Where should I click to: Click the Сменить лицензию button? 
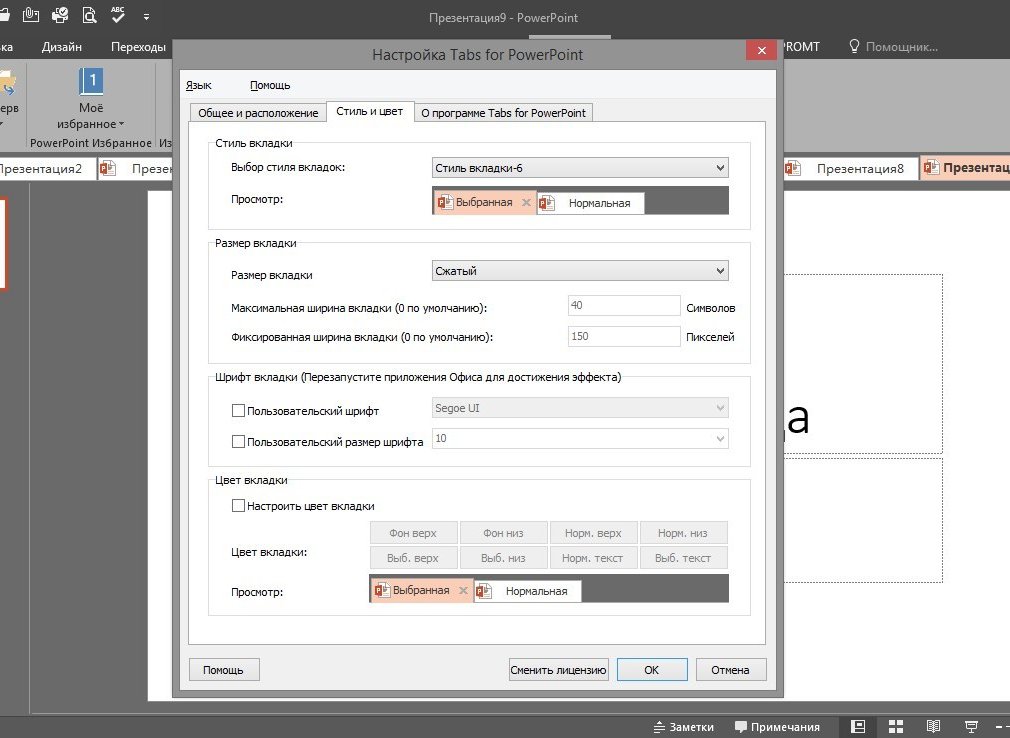[x=558, y=670]
